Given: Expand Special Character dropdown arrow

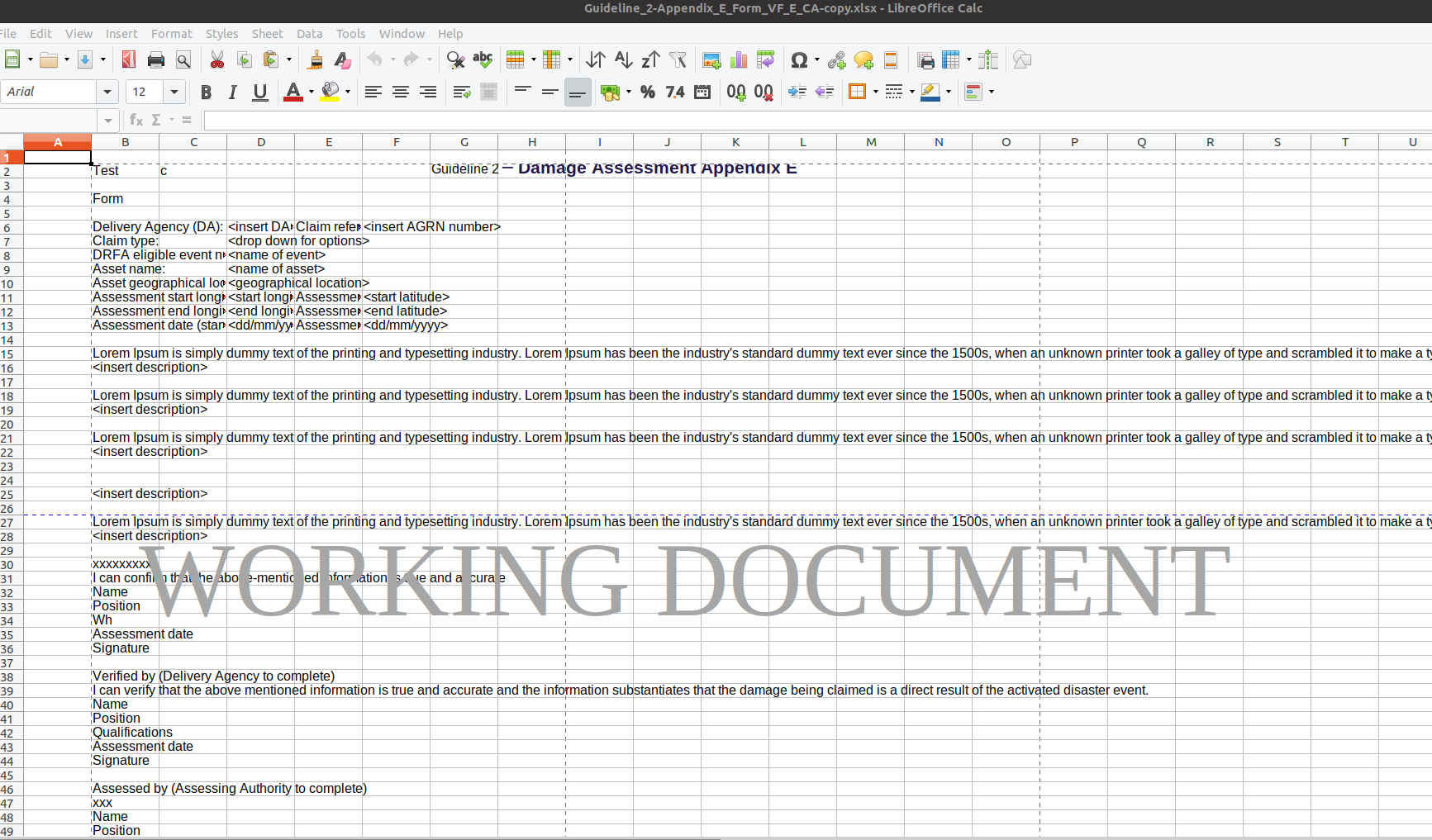Looking at the screenshot, I should (x=817, y=59).
